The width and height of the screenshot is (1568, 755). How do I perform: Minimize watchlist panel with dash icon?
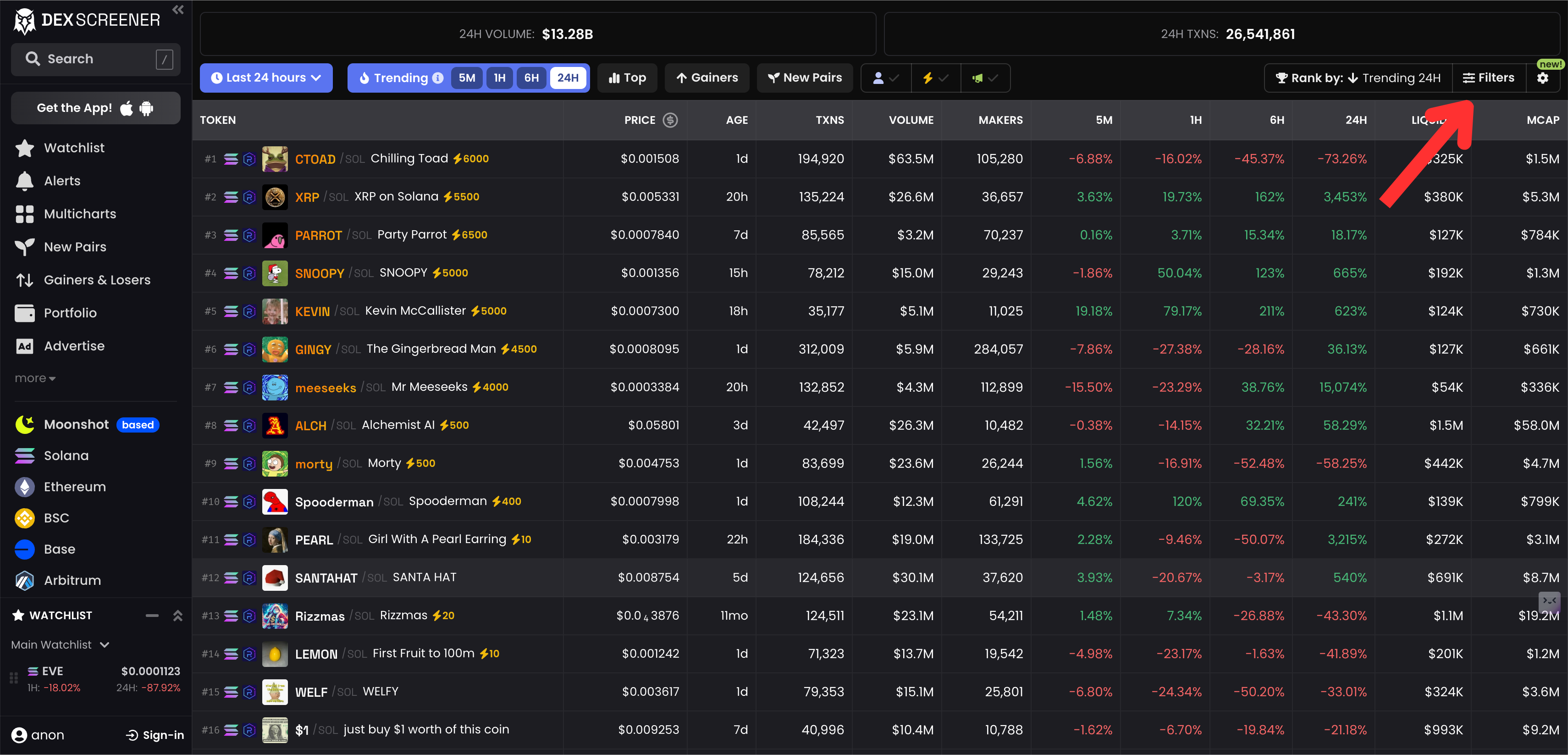pos(152,616)
